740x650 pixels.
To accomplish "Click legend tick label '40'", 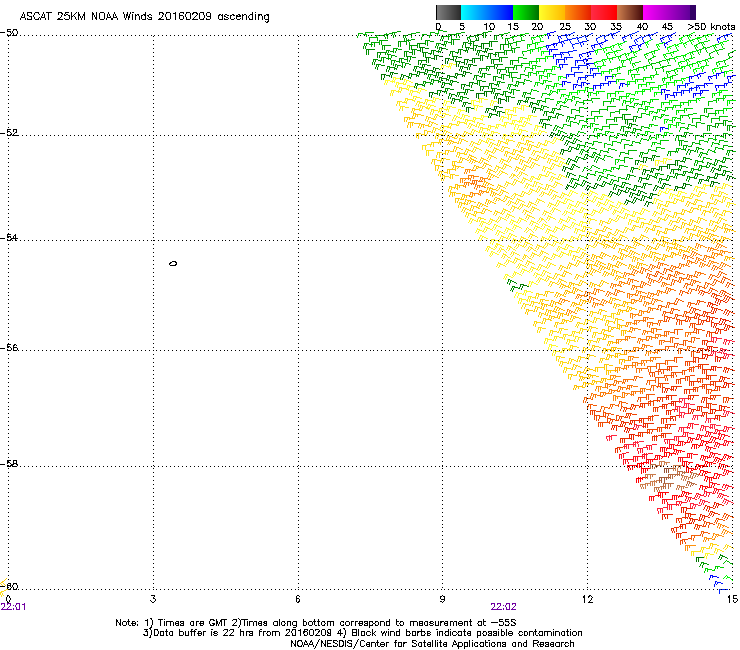I will click(x=642, y=27).
